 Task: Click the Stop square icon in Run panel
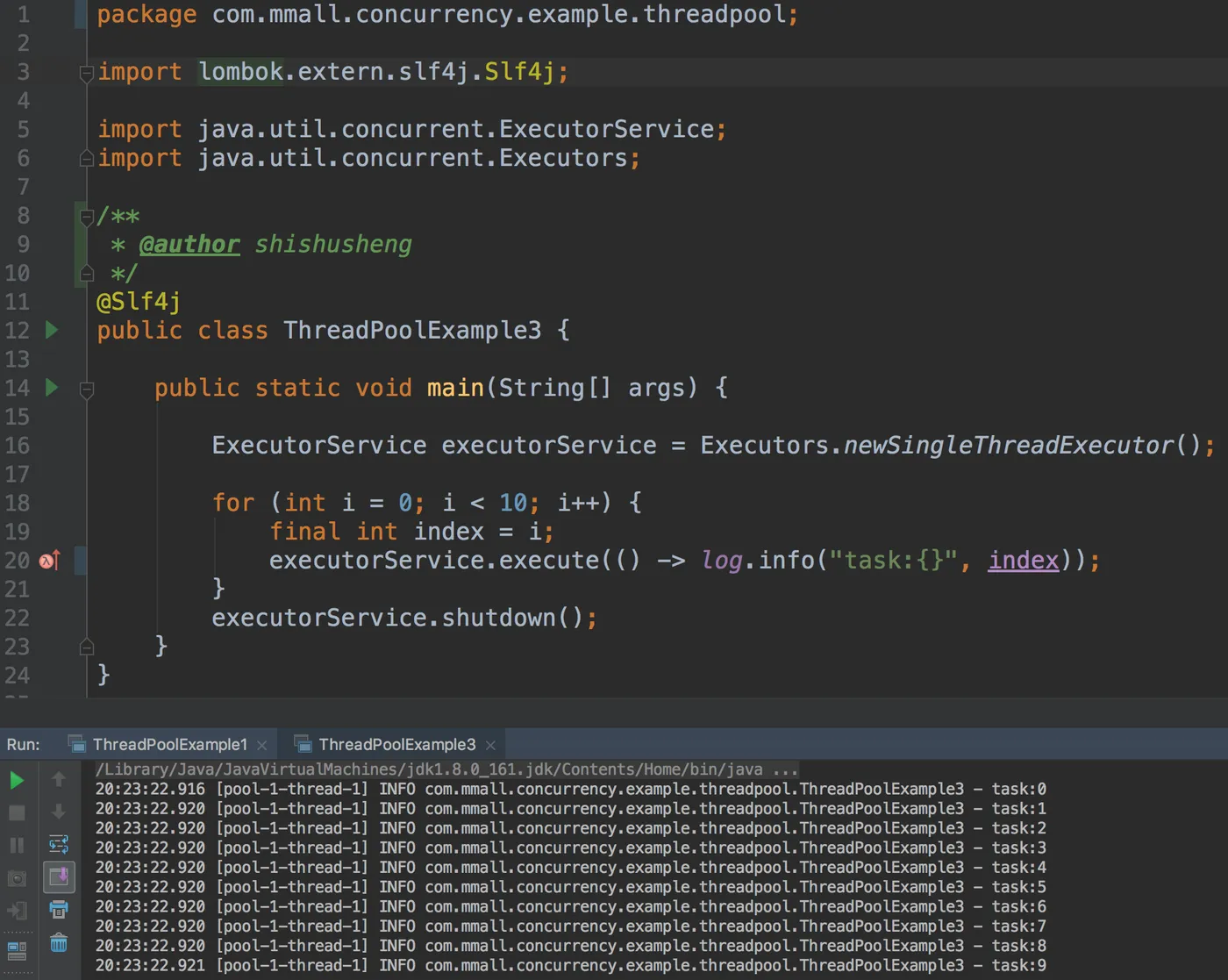click(x=17, y=813)
